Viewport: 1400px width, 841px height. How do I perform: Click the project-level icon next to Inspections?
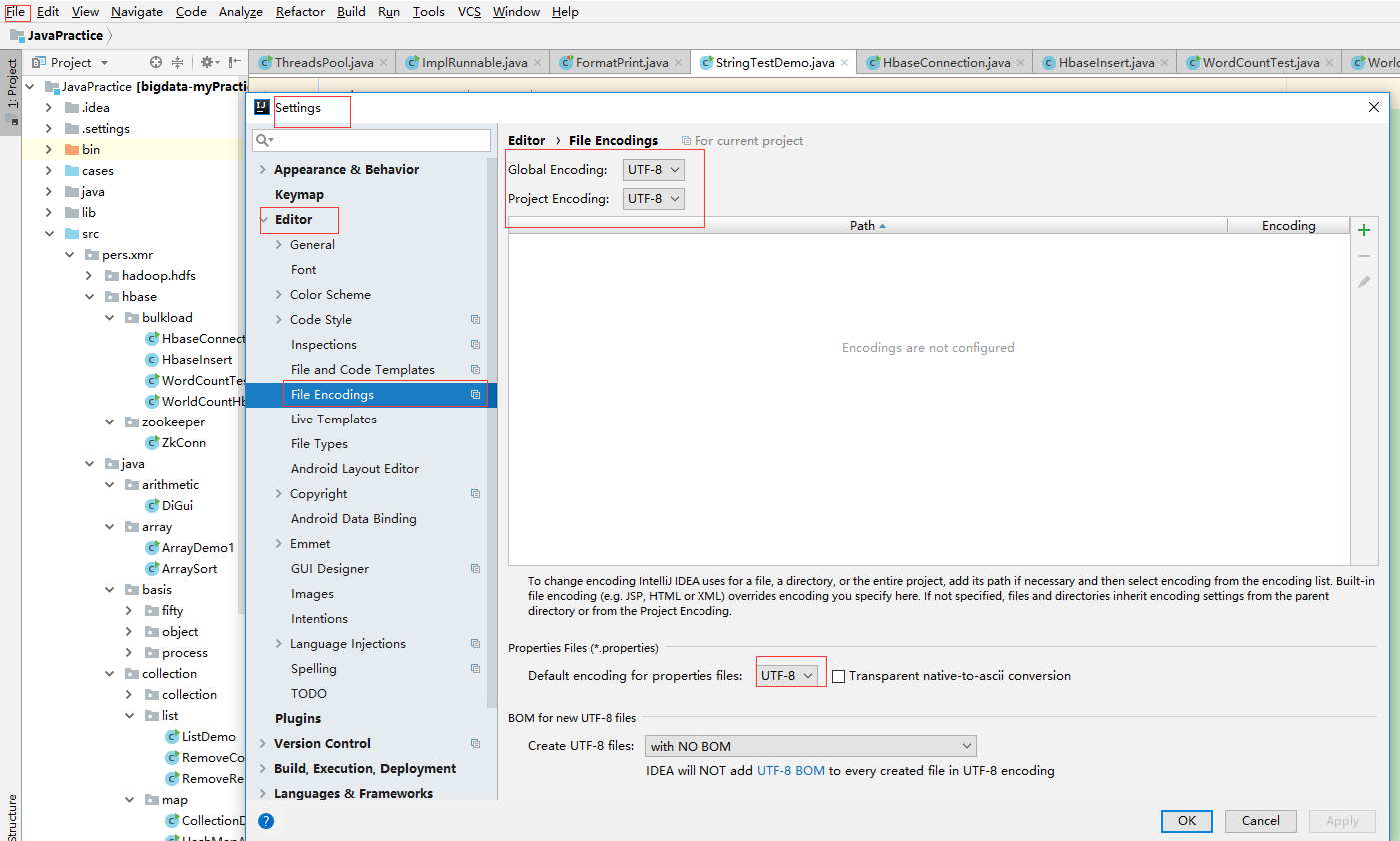click(x=475, y=345)
